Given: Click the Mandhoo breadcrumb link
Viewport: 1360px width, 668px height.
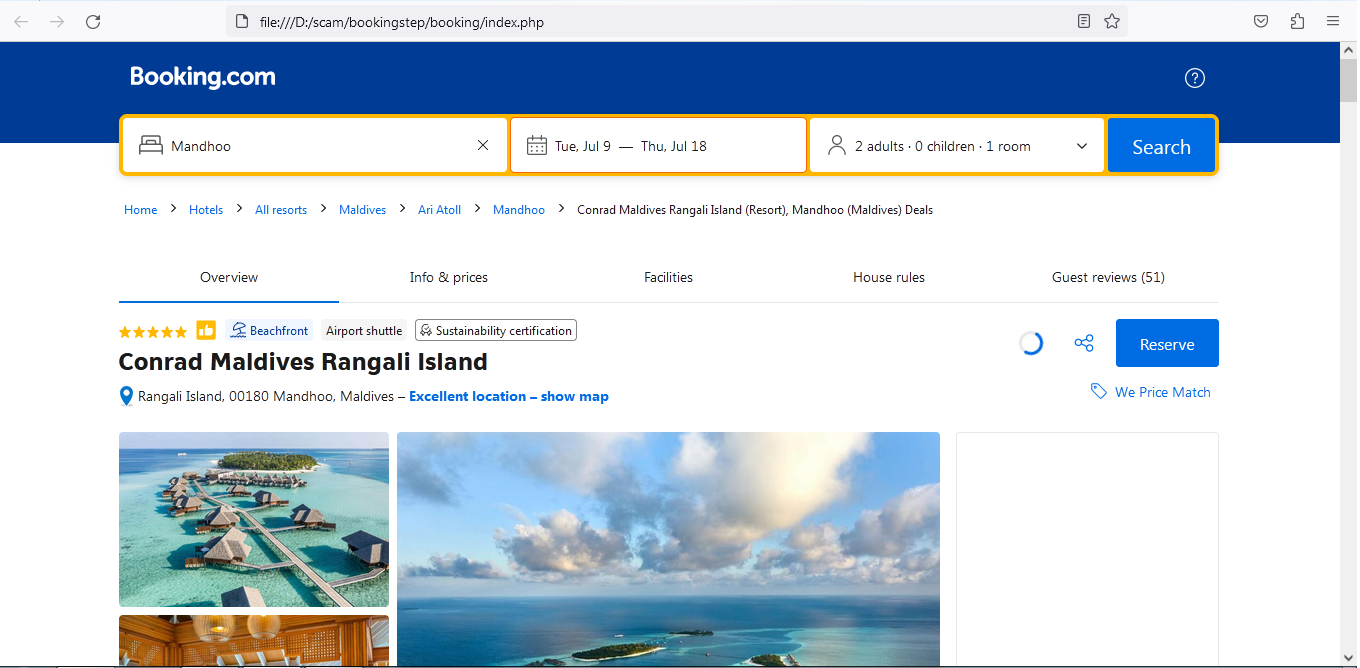Looking at the screenshot, I should tap(519, 210).
